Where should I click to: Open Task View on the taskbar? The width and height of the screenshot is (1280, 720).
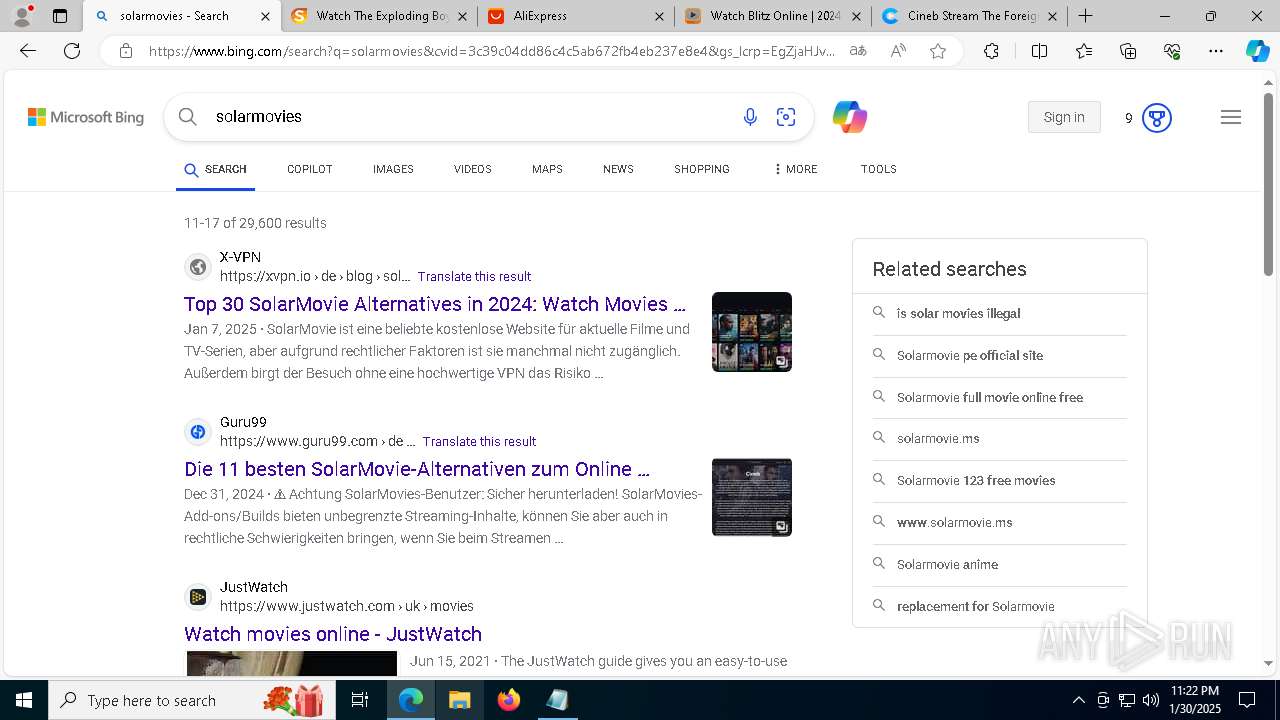[360, 700]
